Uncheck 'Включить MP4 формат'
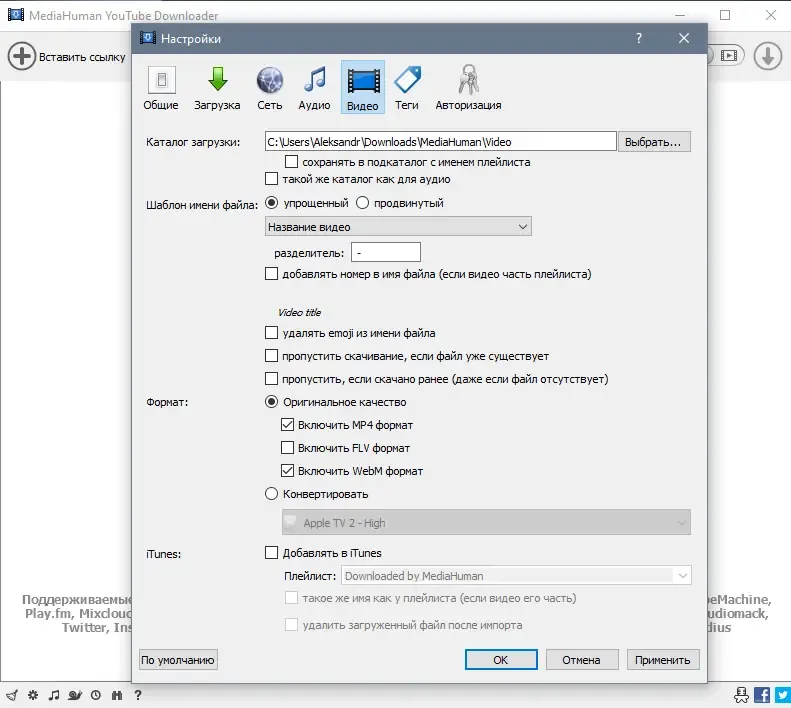Viewport: 791px width, 708px height. pos(288,425)
